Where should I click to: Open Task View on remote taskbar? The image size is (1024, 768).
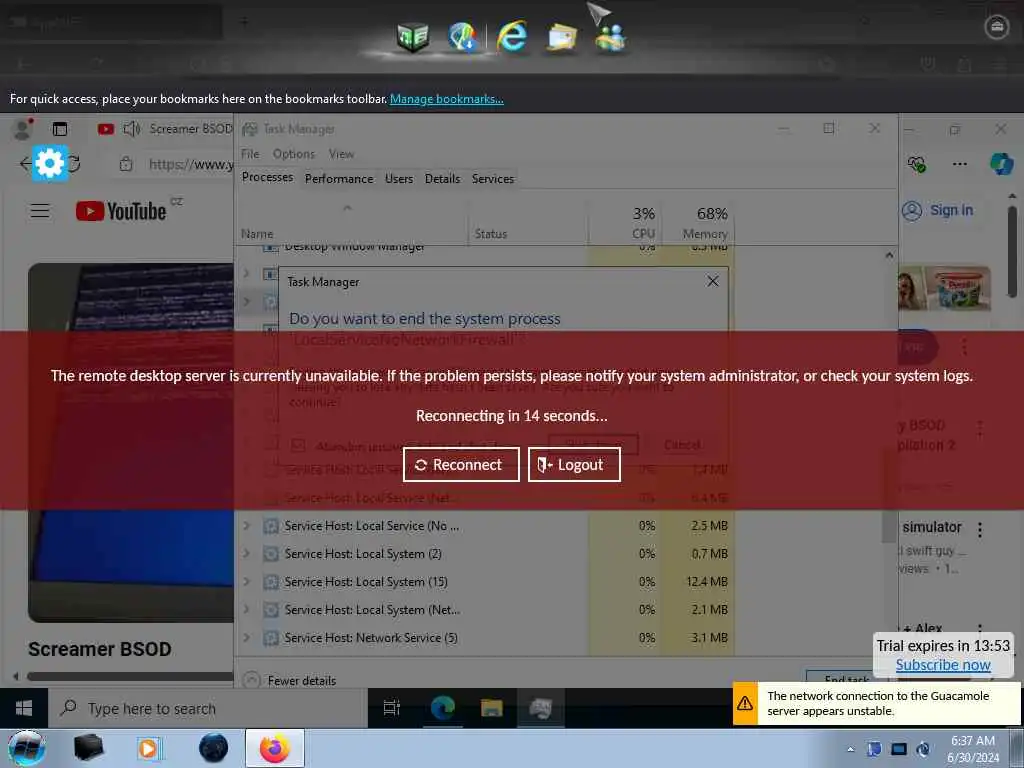pyautogui.click(x=391, y=708)
